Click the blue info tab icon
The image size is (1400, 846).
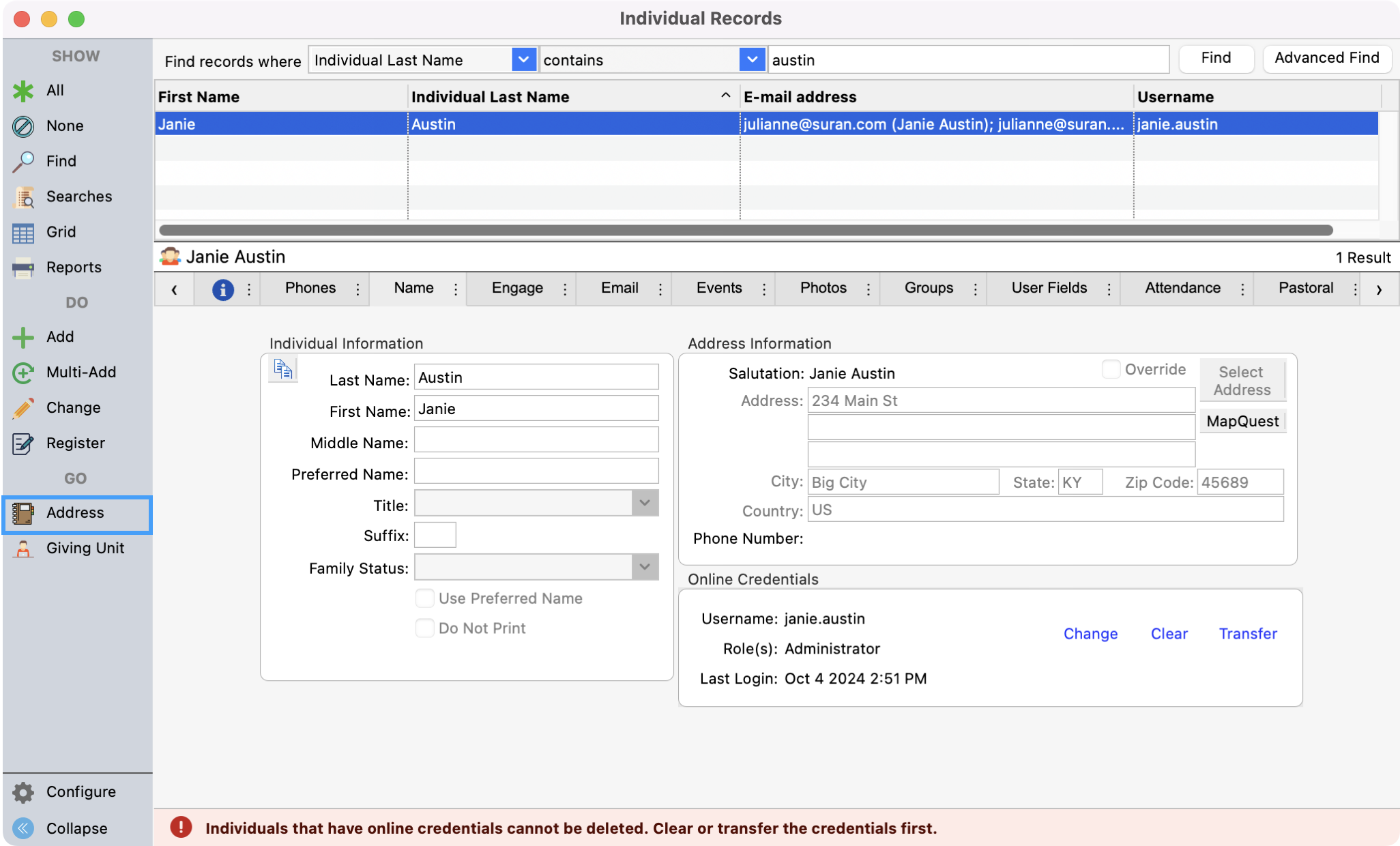coord(222,289)
